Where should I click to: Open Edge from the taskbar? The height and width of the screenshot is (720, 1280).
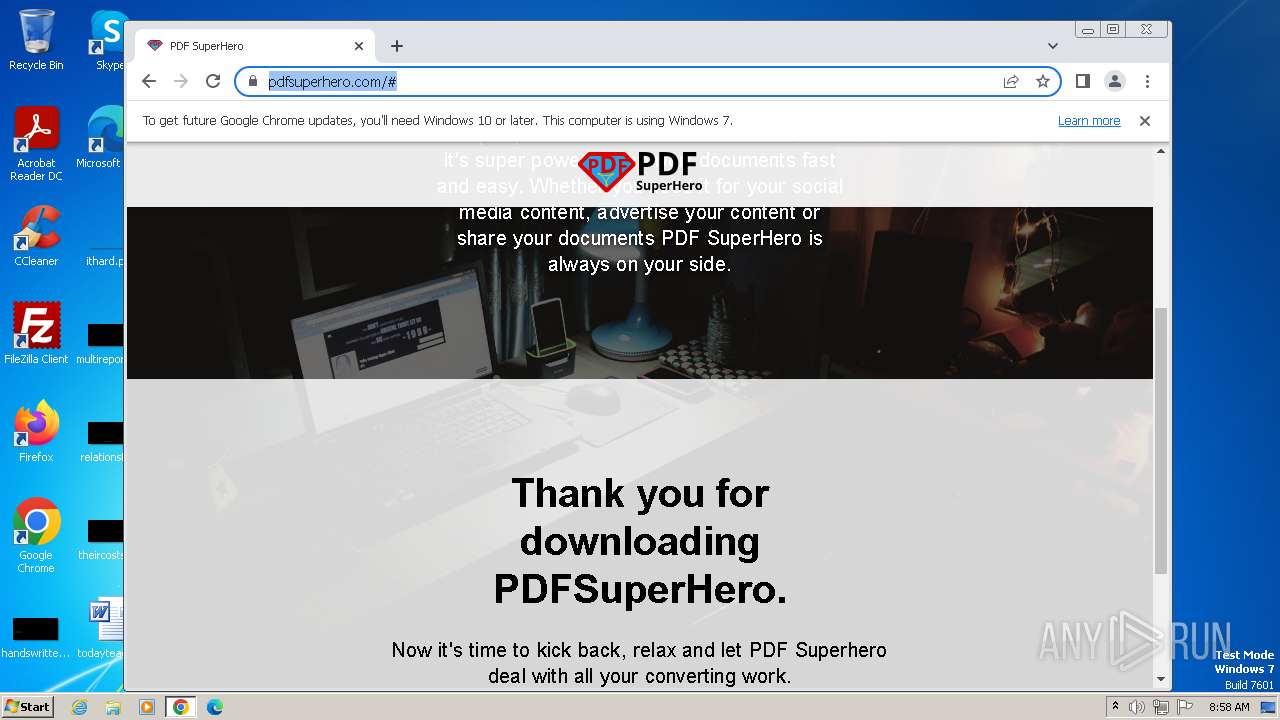[x=215, y=707]
